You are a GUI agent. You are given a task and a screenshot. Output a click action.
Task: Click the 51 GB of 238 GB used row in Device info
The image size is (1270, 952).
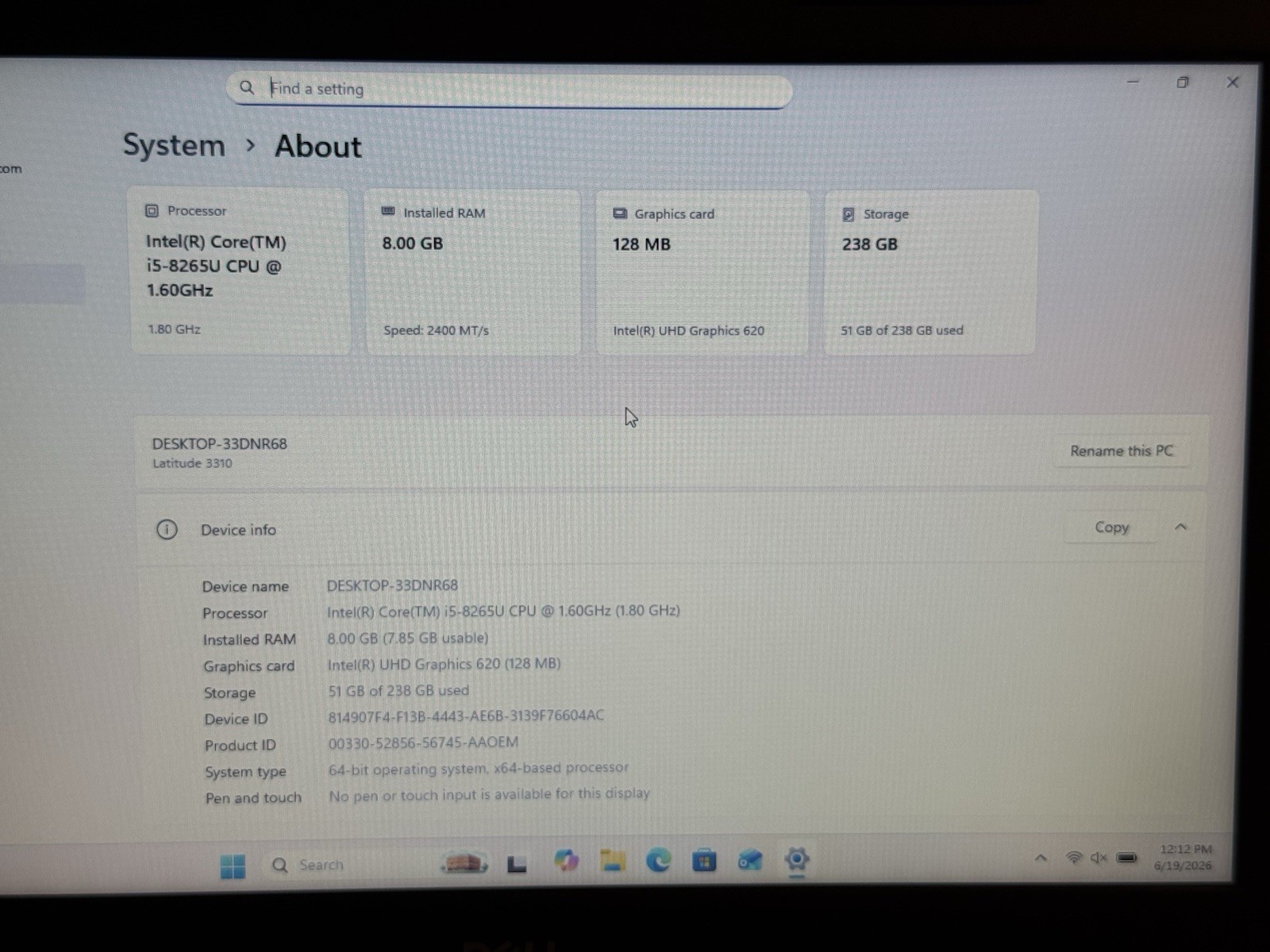point(398,690)
